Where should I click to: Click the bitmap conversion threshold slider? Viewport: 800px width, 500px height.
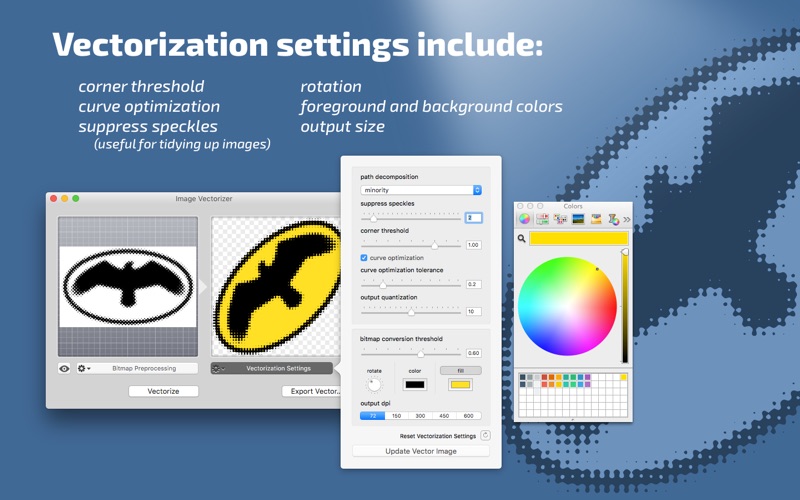click(x=411, y=354)
